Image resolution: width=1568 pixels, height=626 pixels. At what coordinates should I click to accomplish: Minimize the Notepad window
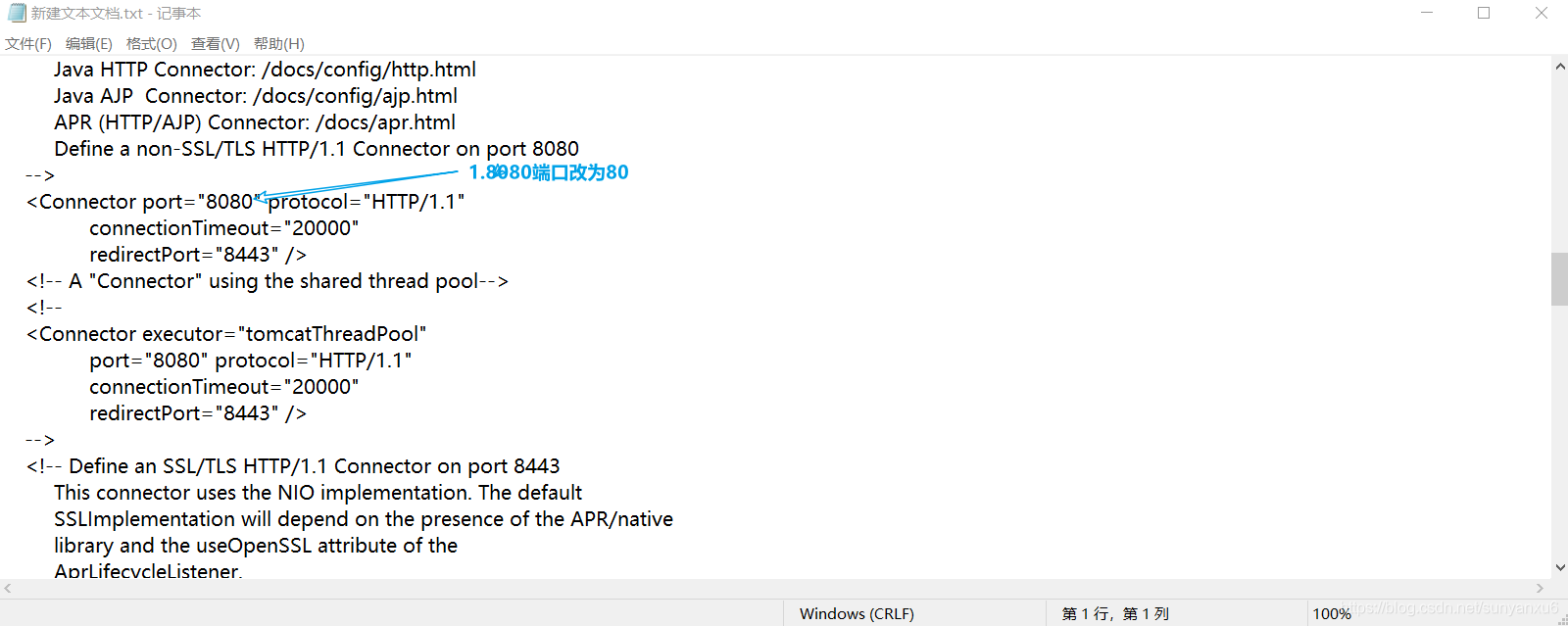click(1427, 13)
